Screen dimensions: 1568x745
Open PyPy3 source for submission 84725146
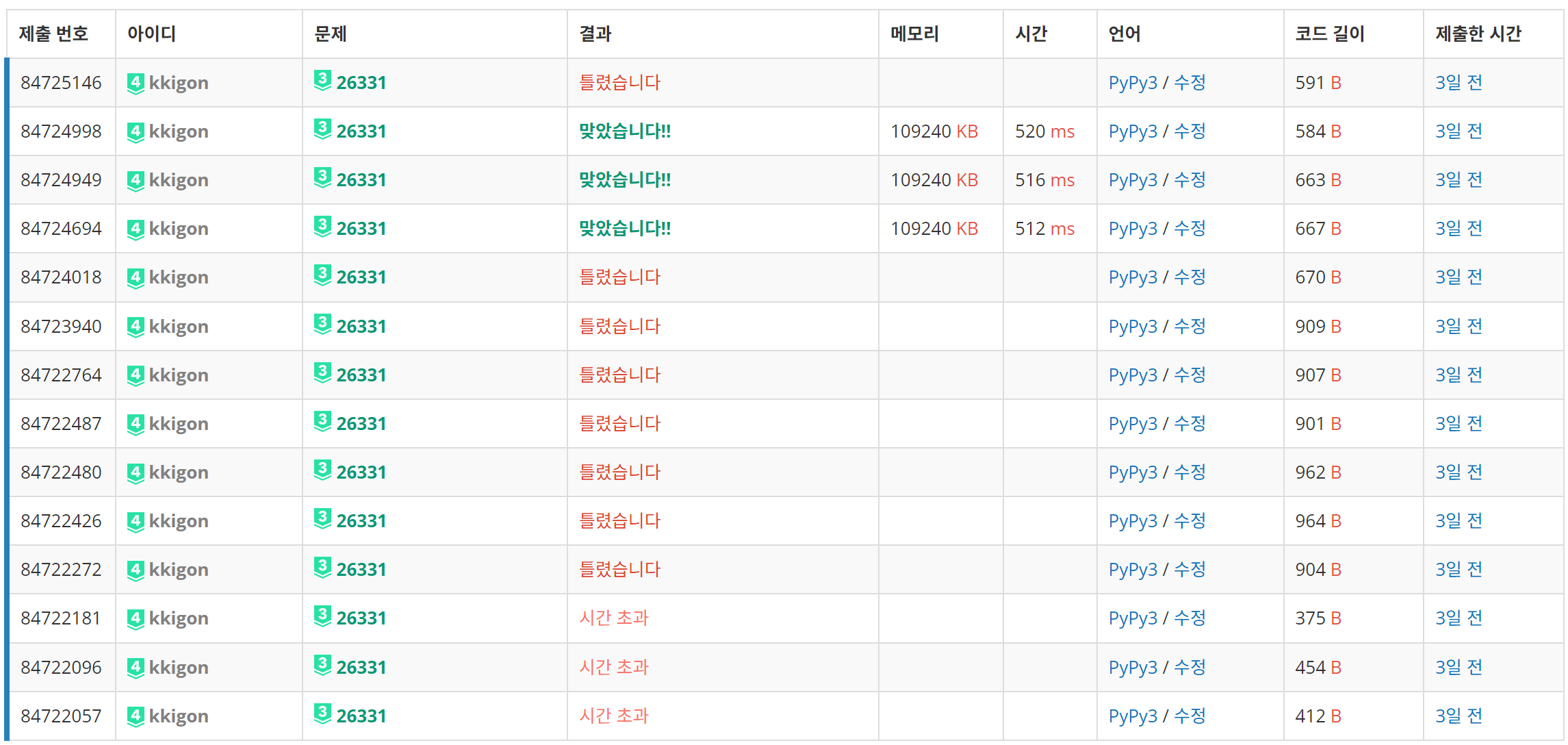tap(1133, 83)
